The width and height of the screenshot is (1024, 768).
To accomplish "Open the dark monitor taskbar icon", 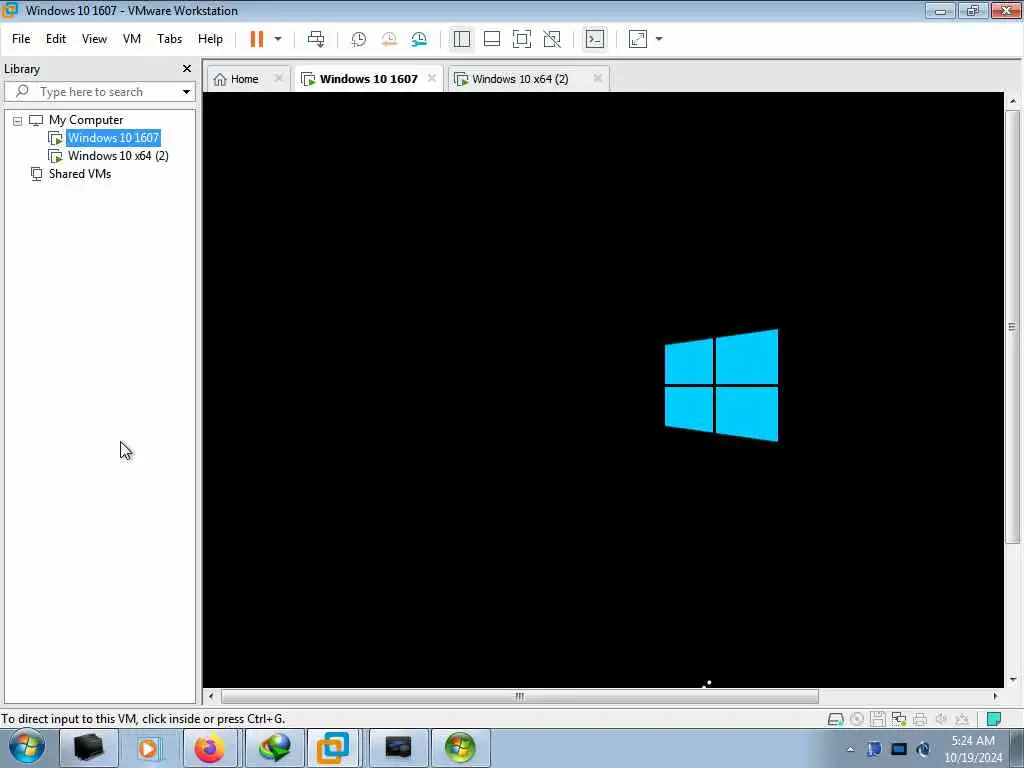I will (398, 748).
